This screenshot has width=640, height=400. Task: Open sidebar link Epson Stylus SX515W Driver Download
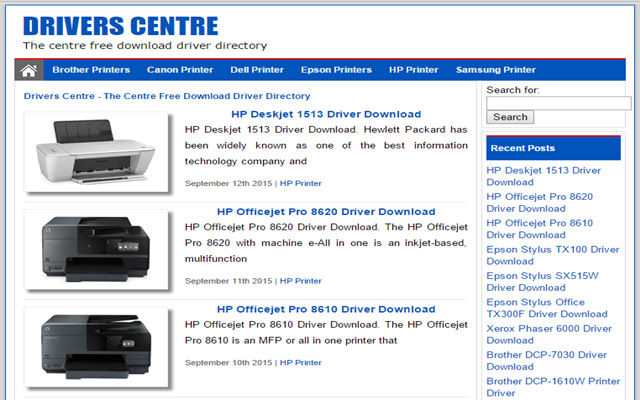[x=542, y=282]
